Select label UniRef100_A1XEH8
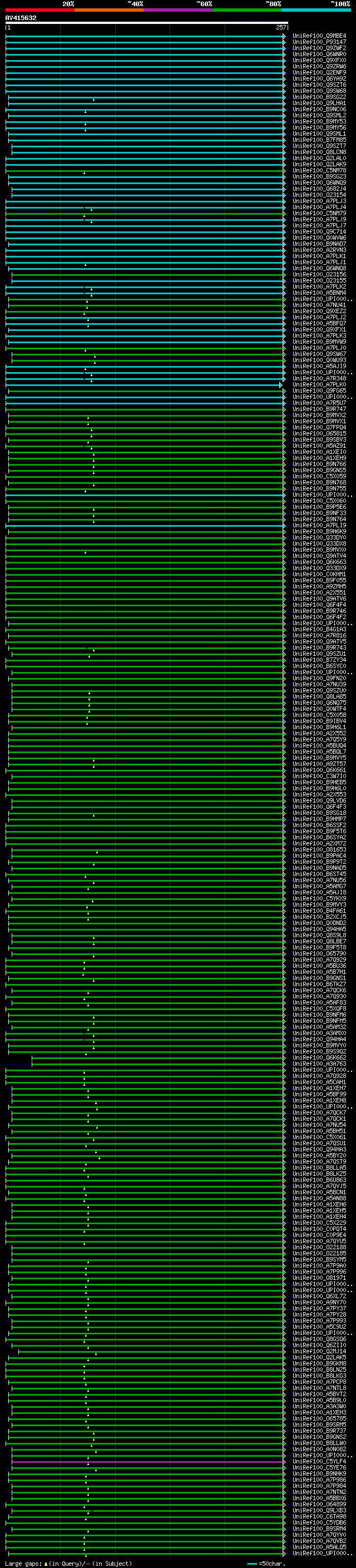Viewport: 356px width, 1568px height. pos(319,1100)
